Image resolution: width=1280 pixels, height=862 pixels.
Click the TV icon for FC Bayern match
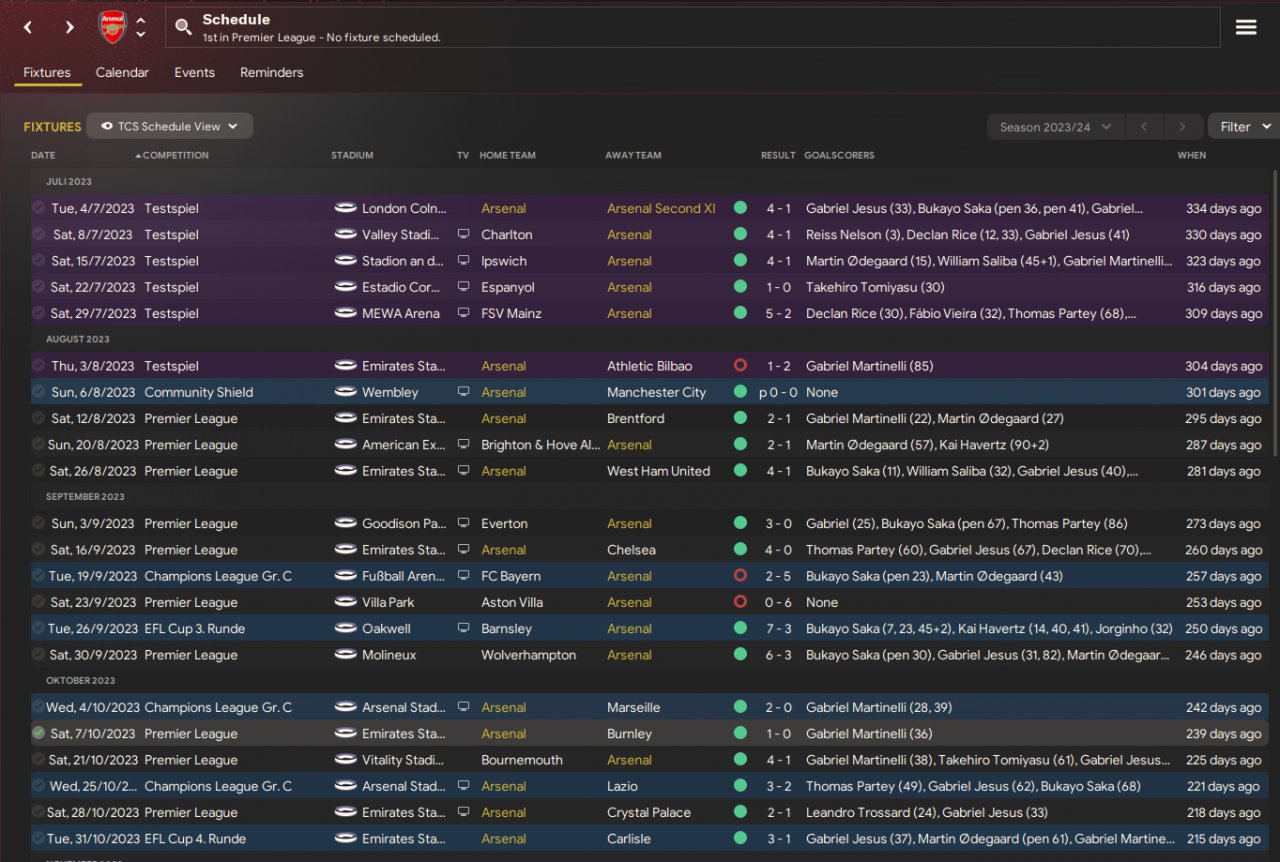click(x=463, y=576)
